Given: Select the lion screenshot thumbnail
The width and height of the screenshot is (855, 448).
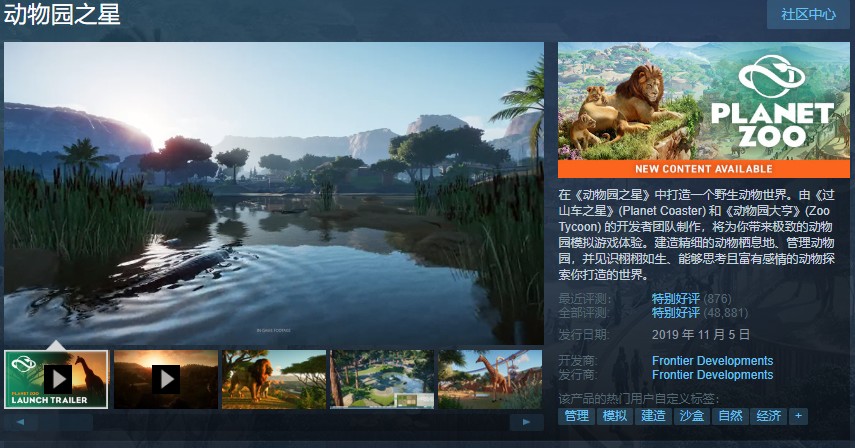Looking at the screenshot, I should [x=274, y=379].
